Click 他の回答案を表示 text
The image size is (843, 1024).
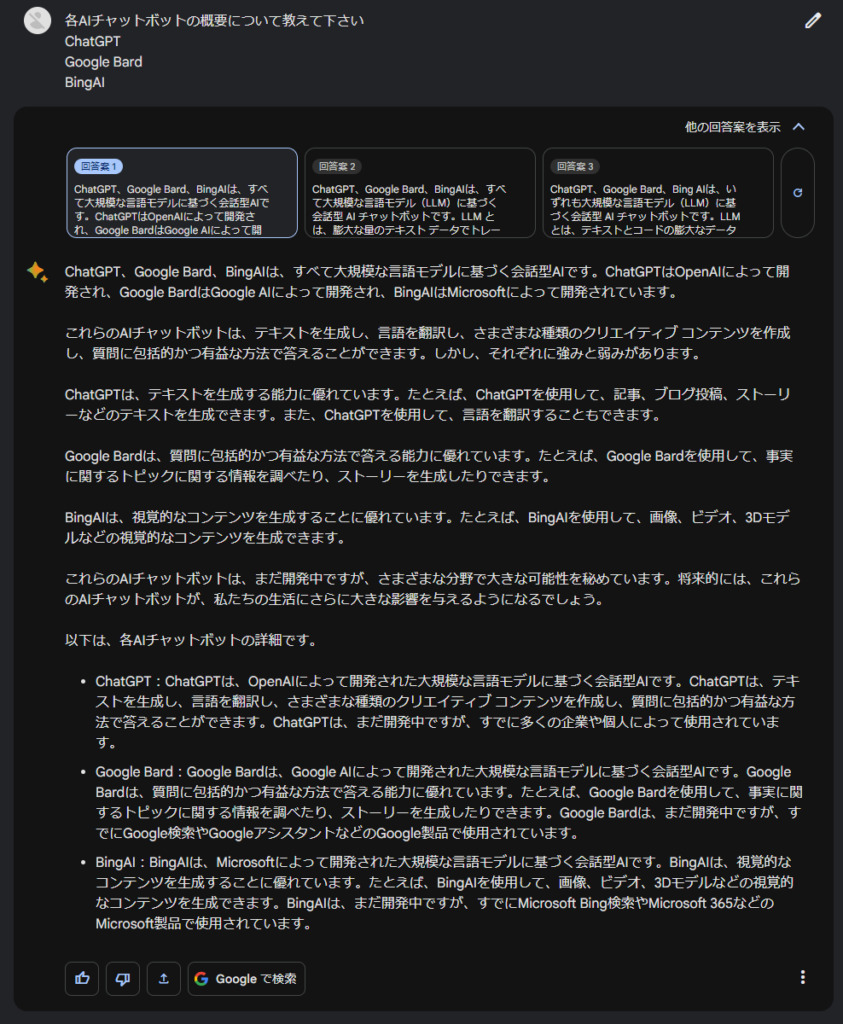tap(732, 127)
